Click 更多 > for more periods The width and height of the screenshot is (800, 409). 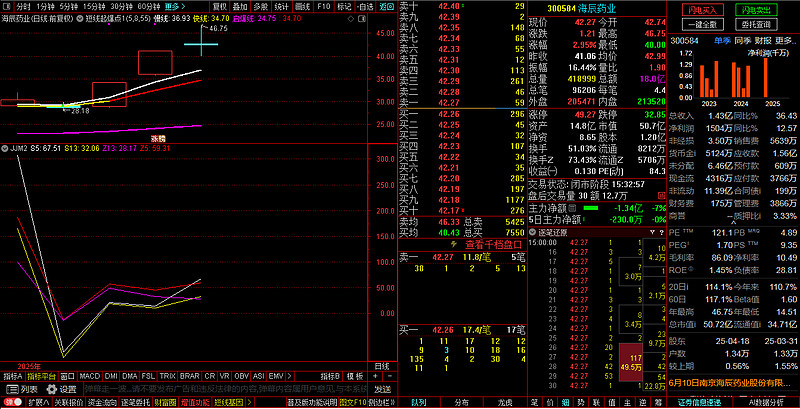[174, 7]
